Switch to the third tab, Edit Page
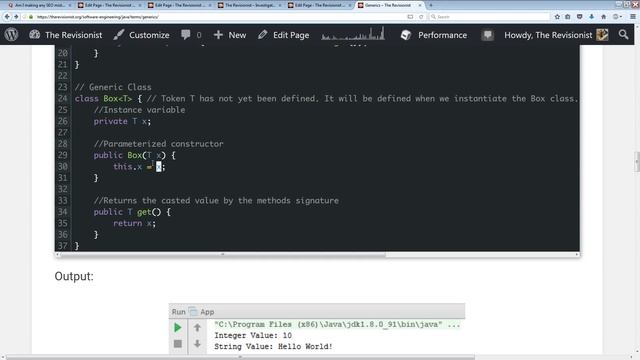This screenshot has height=360, width=640. tap(180, 5)
